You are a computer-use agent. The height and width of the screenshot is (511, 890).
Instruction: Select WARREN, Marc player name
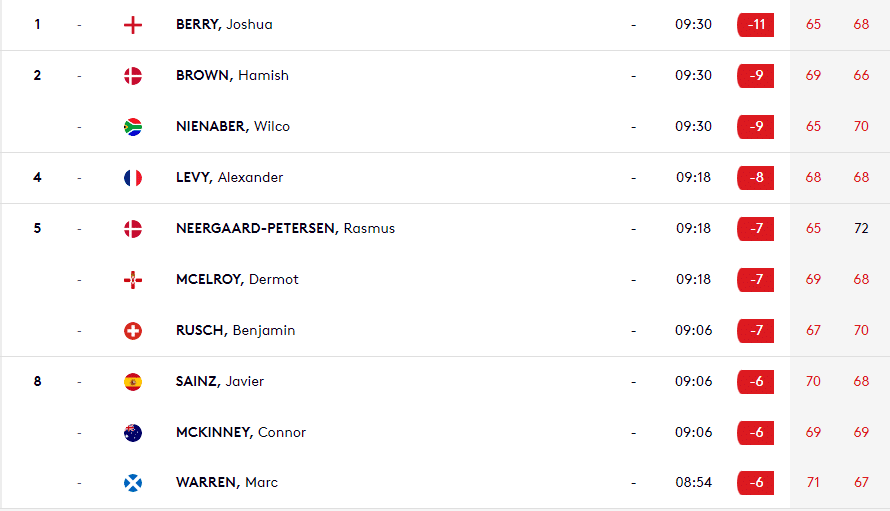[227, 482]
